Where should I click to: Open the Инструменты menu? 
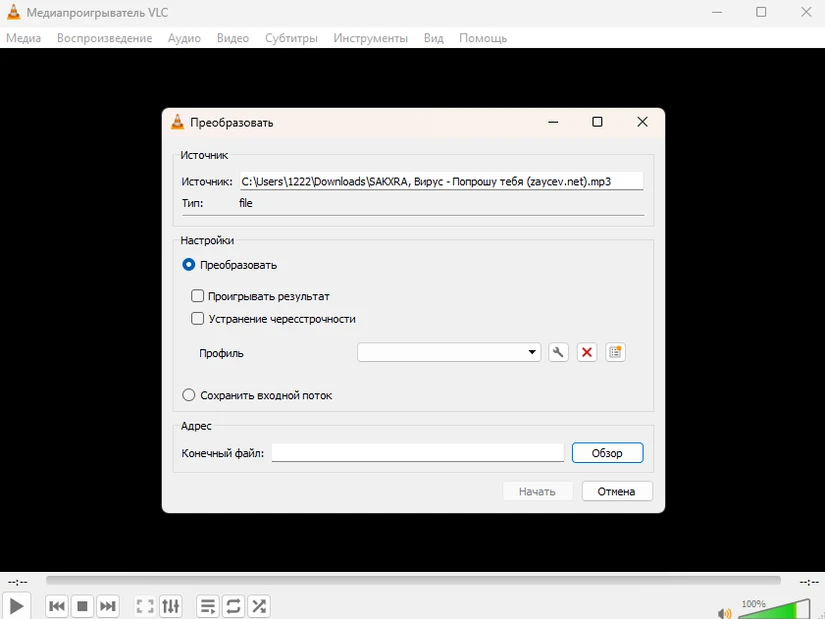coord(370,38)
